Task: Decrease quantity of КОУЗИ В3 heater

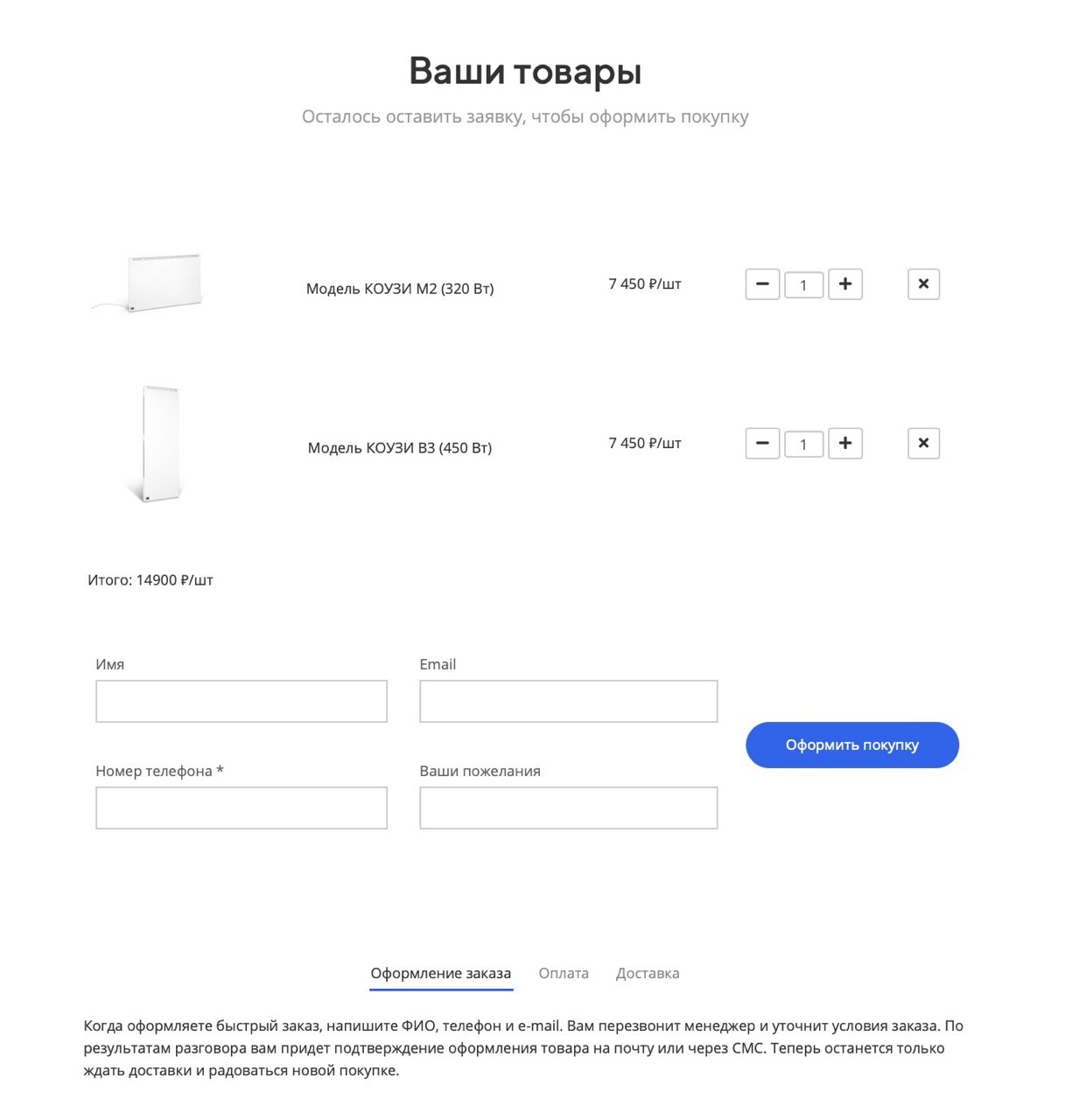Action: (x=762, y=444)
